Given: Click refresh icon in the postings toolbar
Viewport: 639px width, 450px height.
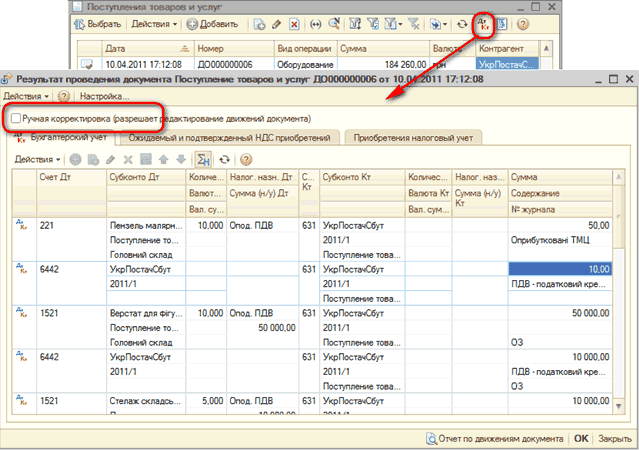Looking at the screenshot, I should pos(225,159).
